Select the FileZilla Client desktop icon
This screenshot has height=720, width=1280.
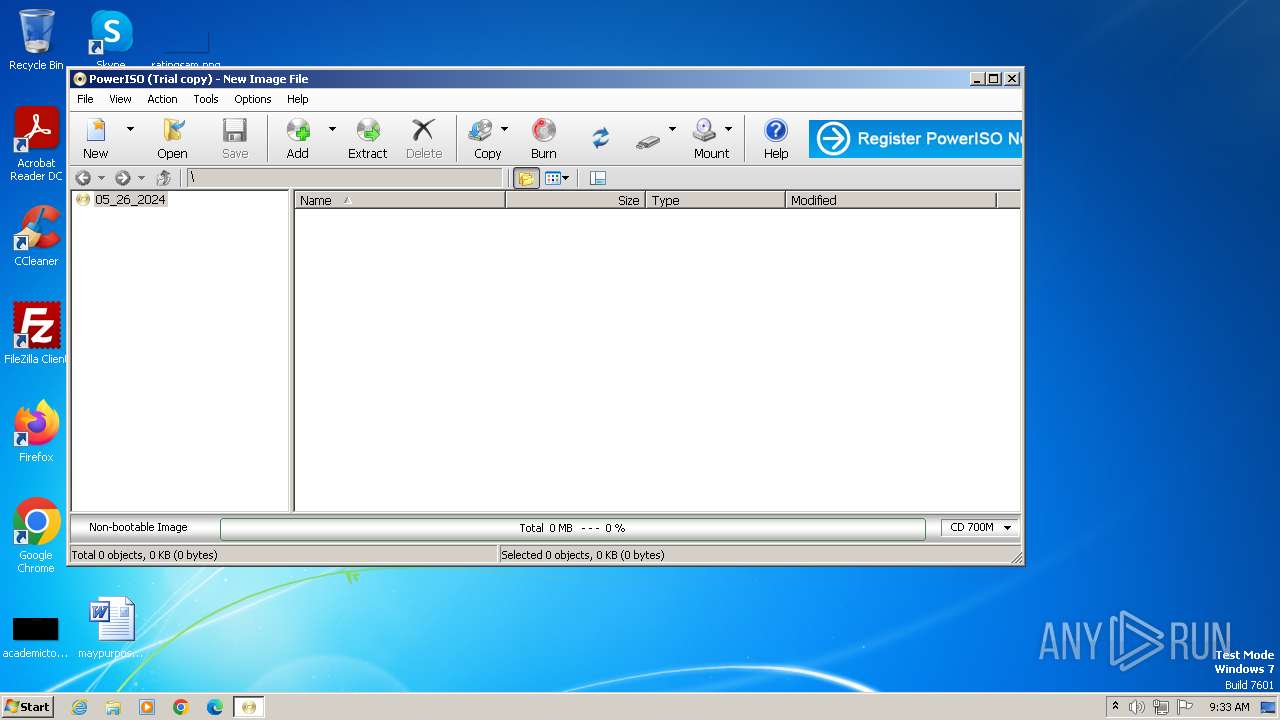pos(36,334)
